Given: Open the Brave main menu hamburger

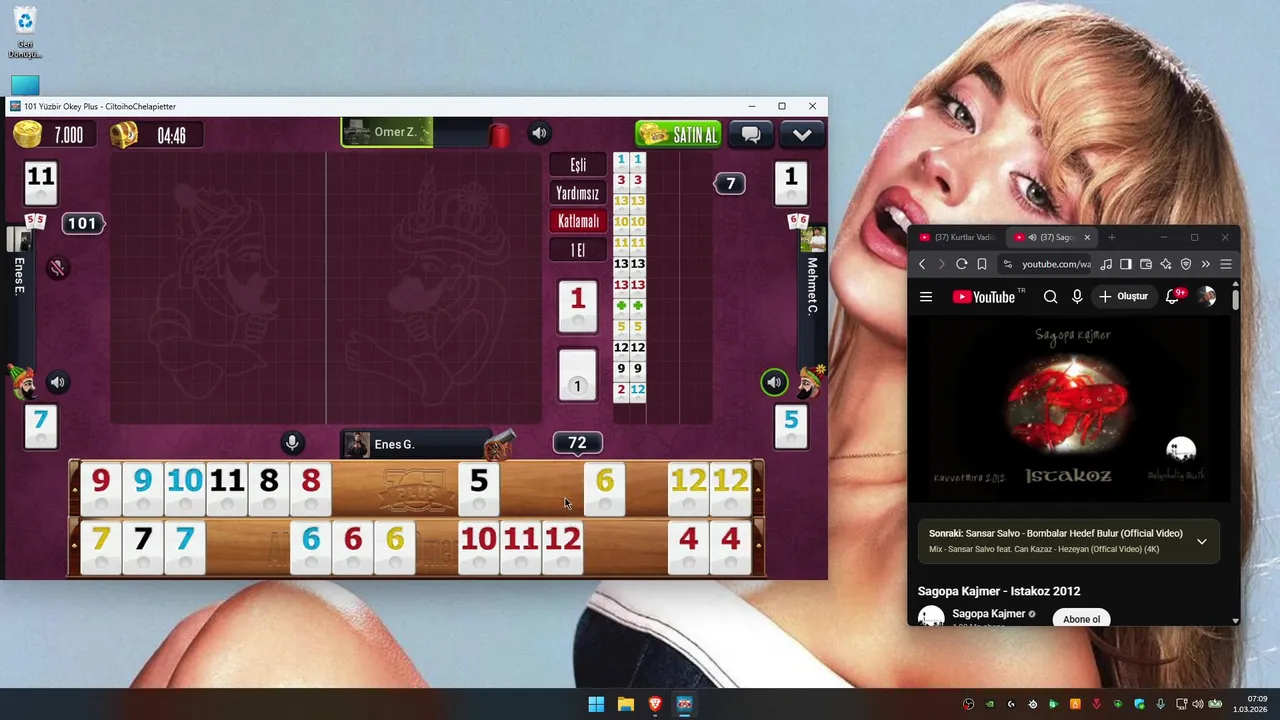Looking at the screenshot, I should click(x=1226, y=264).
